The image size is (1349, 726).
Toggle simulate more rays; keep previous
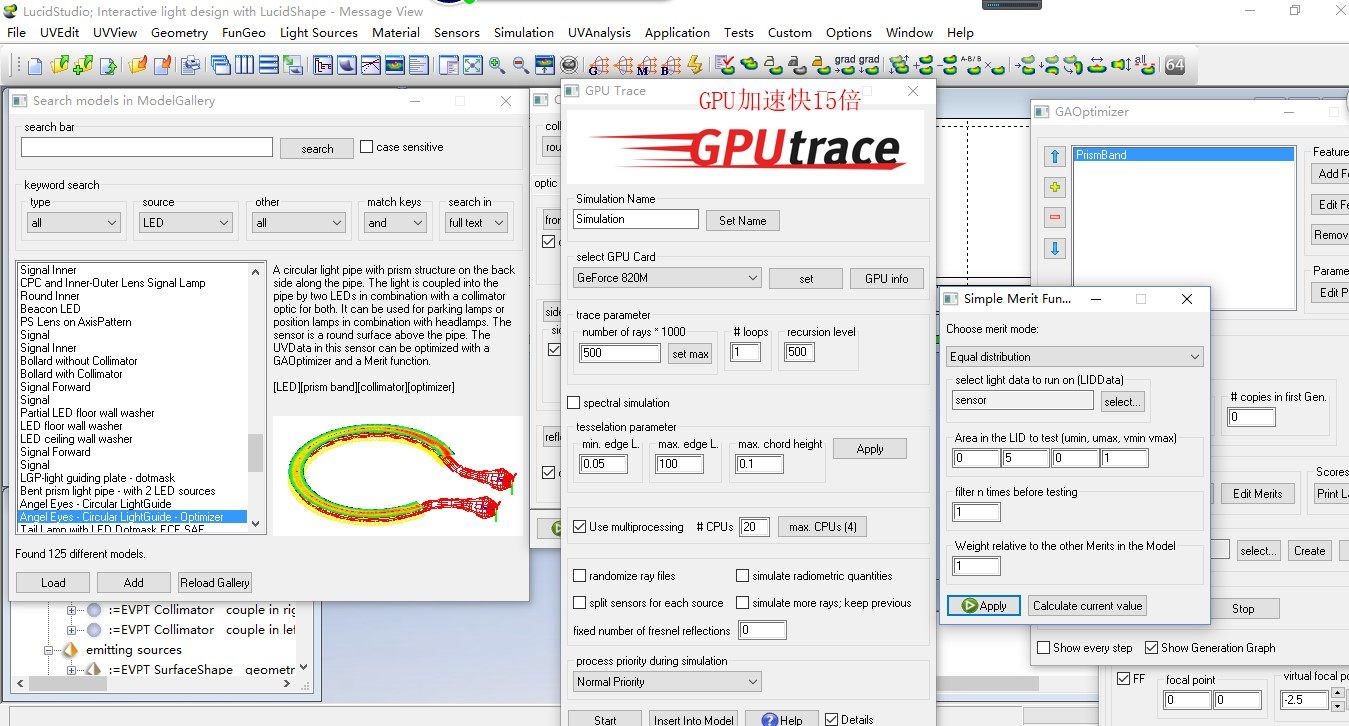pos(743,603)
